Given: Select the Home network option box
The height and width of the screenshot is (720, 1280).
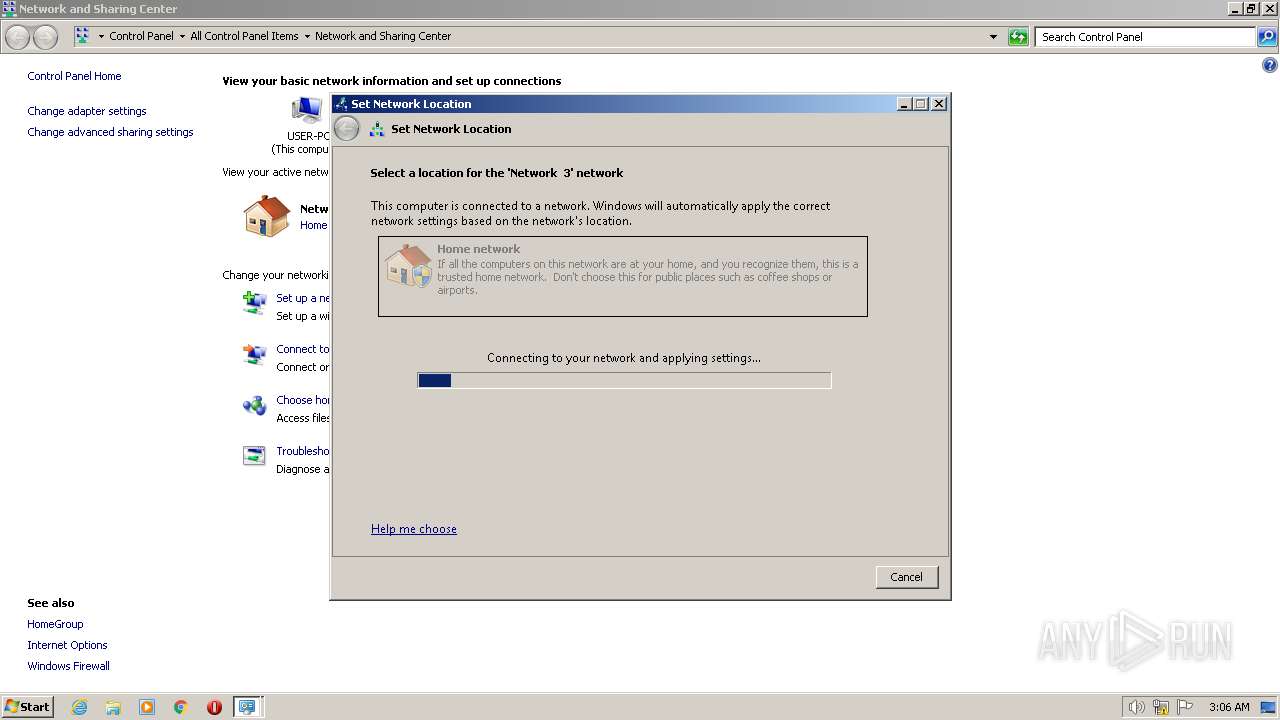Looking at the screenshot, I should click(622, 276).
